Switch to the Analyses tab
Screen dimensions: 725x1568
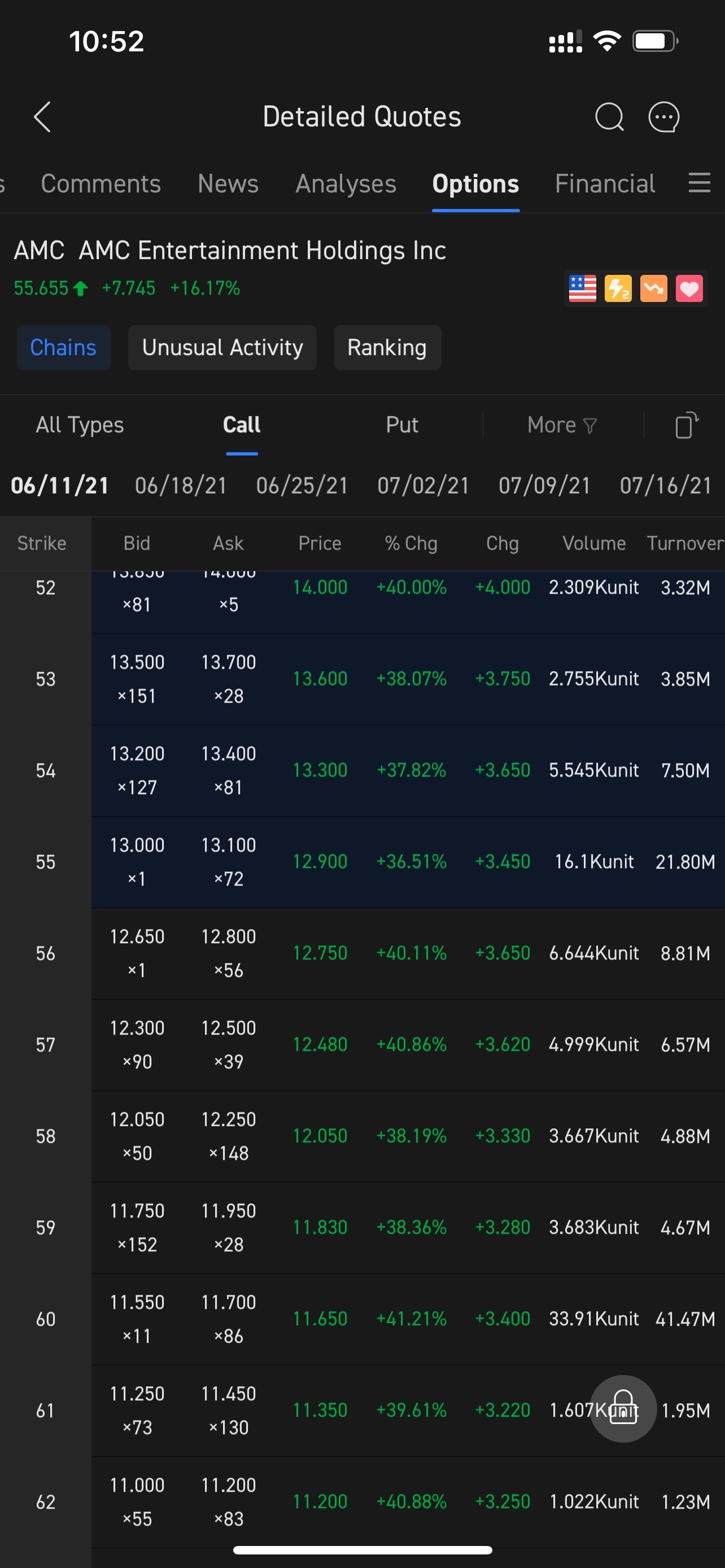[346, 184]
